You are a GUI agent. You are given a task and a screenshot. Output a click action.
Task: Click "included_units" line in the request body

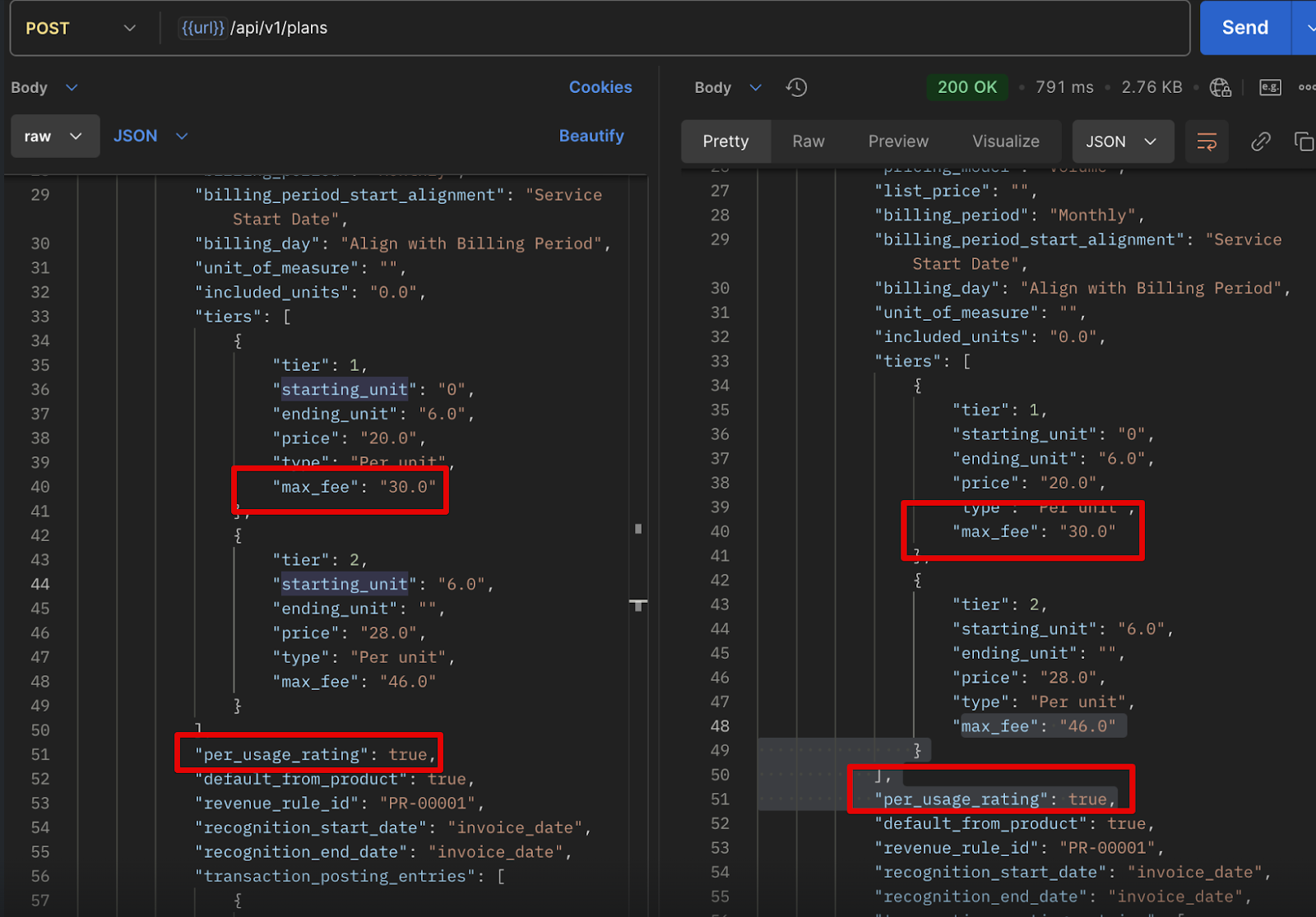311,292
